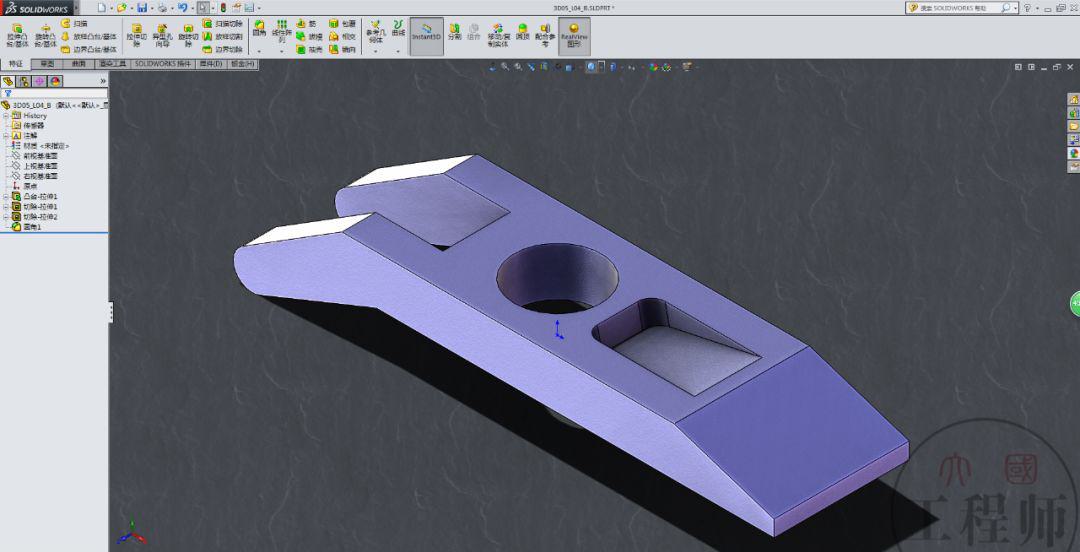Expand the 切除-拉伸2 feature node
The height and width of the screenshot is (552, 1080).
pos(5,217)
